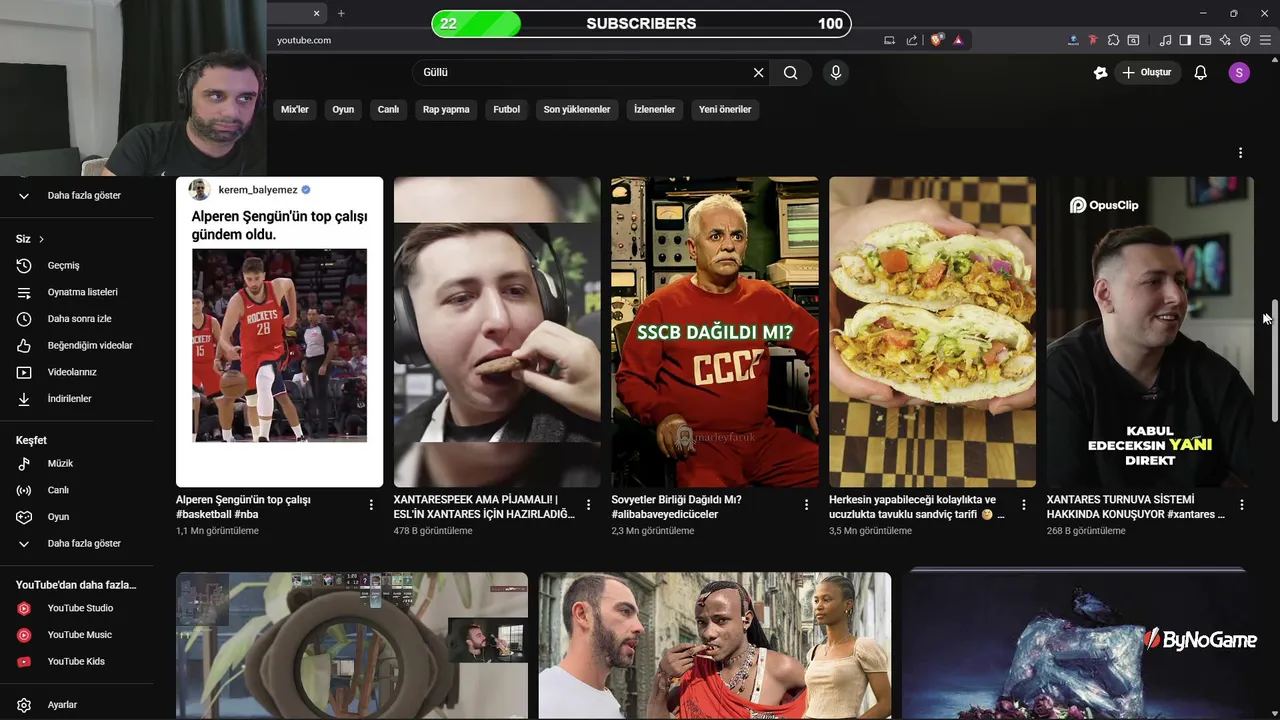Open the YouTube Studio icon

(x=24, y=608)
